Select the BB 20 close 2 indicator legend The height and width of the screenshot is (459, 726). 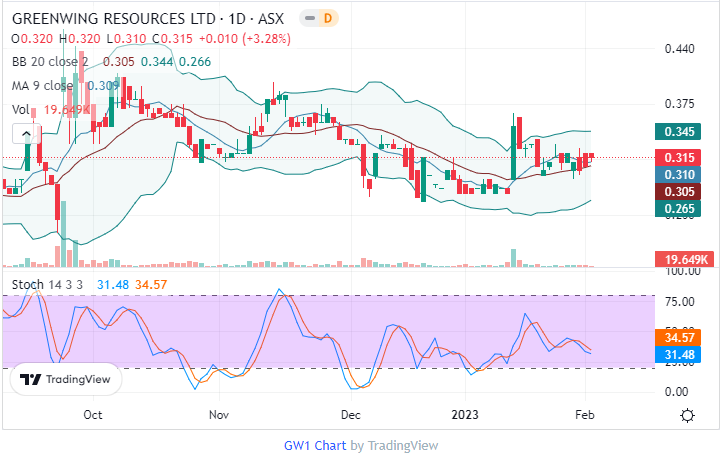51,62
